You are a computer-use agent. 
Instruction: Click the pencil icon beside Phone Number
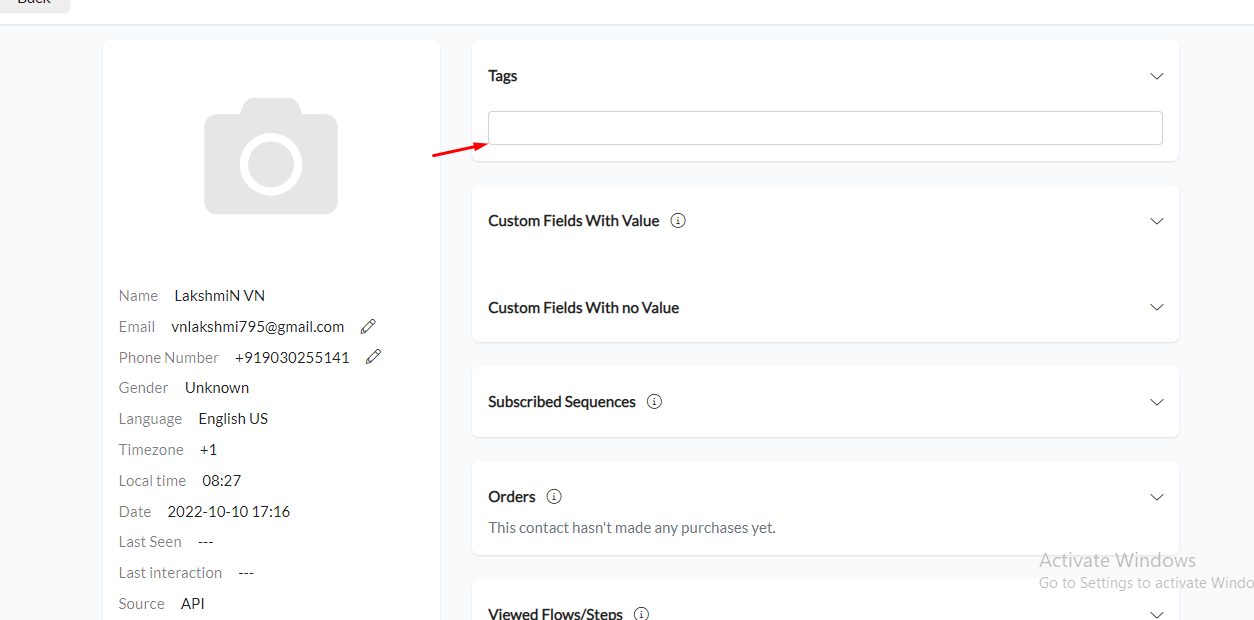coord(373,356)
